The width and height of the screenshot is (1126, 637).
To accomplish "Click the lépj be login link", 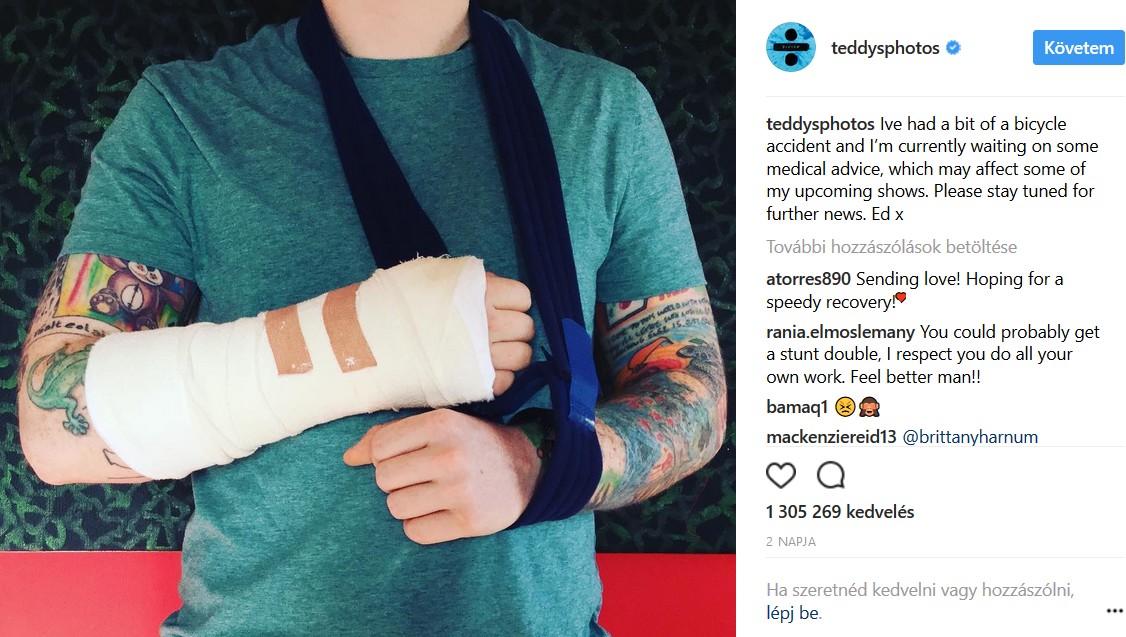I will click(792, 613).
